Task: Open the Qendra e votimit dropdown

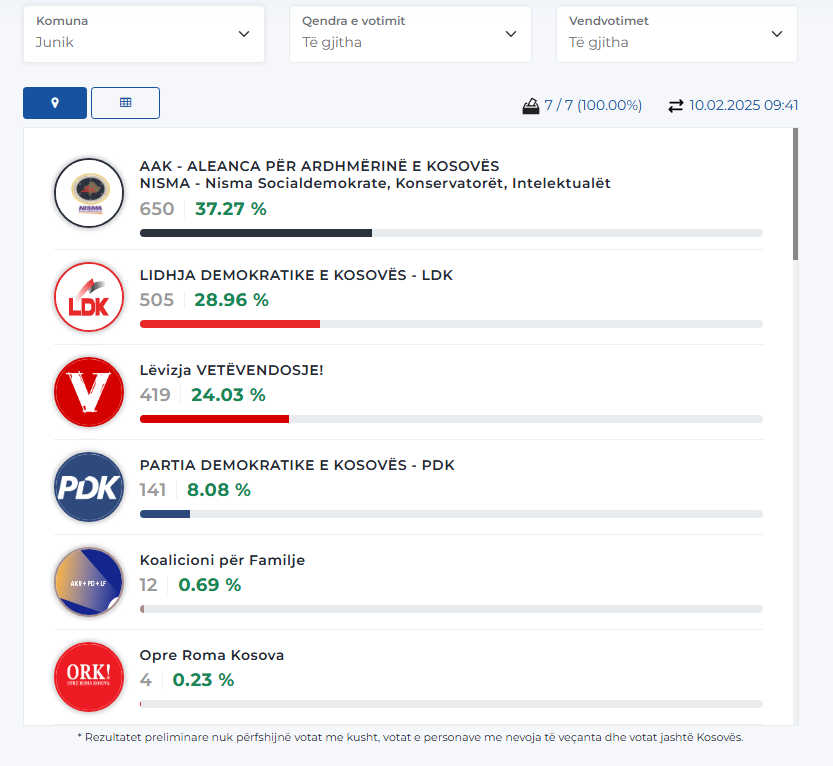Action: pos(410,34)
